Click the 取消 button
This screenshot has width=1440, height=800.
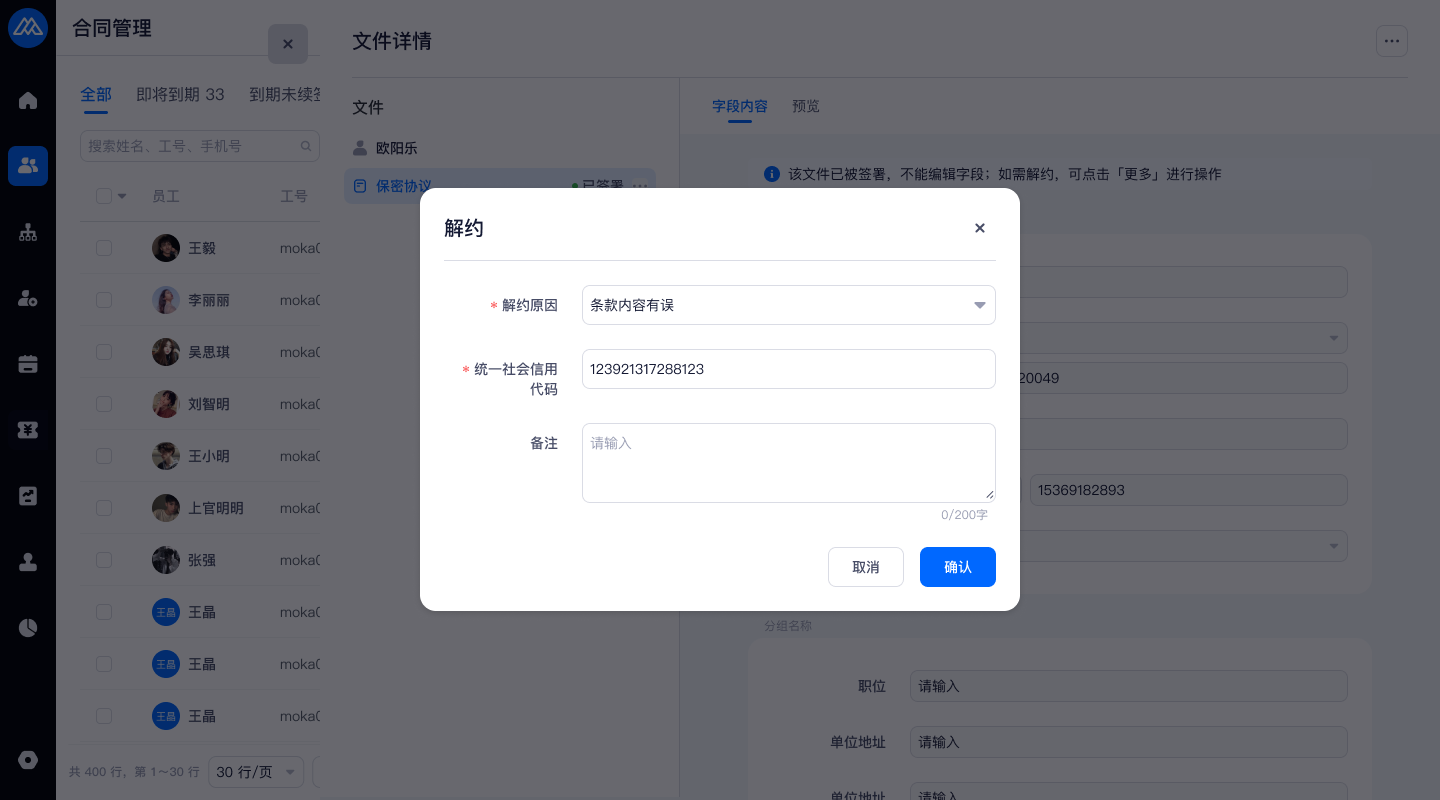[865, 567]
